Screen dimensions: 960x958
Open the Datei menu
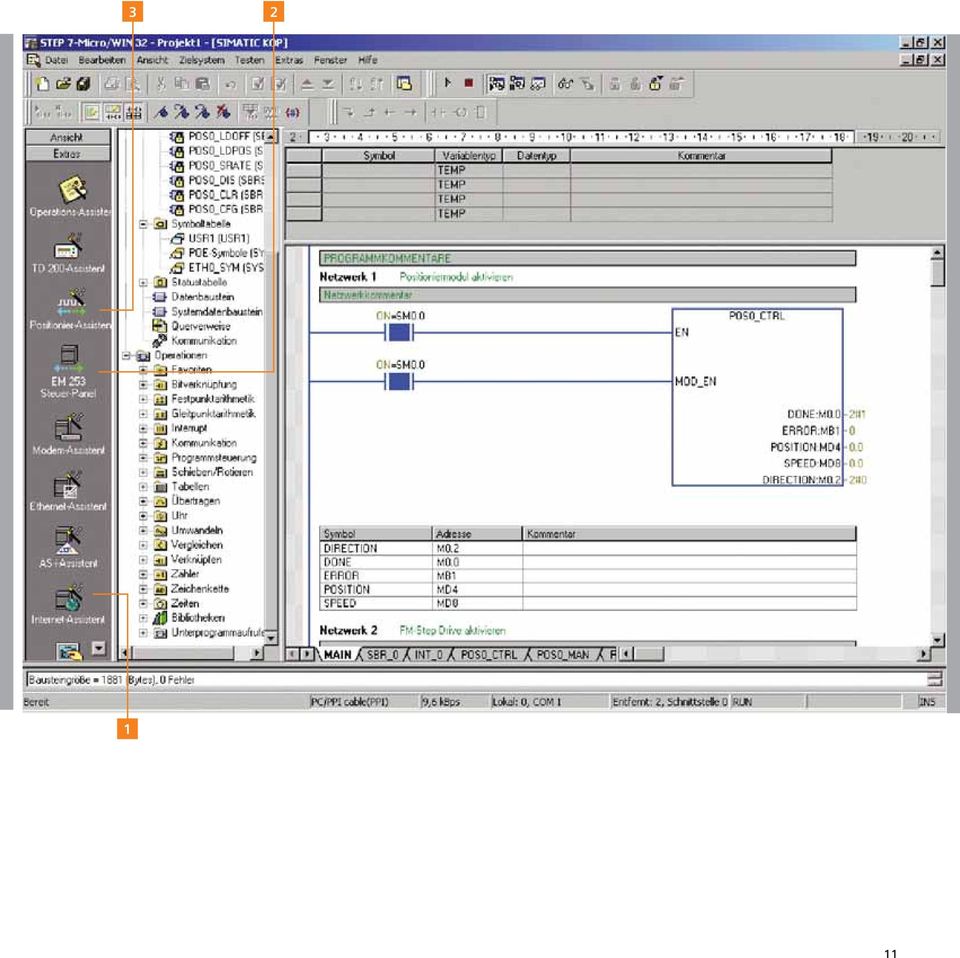click(56, 60)
